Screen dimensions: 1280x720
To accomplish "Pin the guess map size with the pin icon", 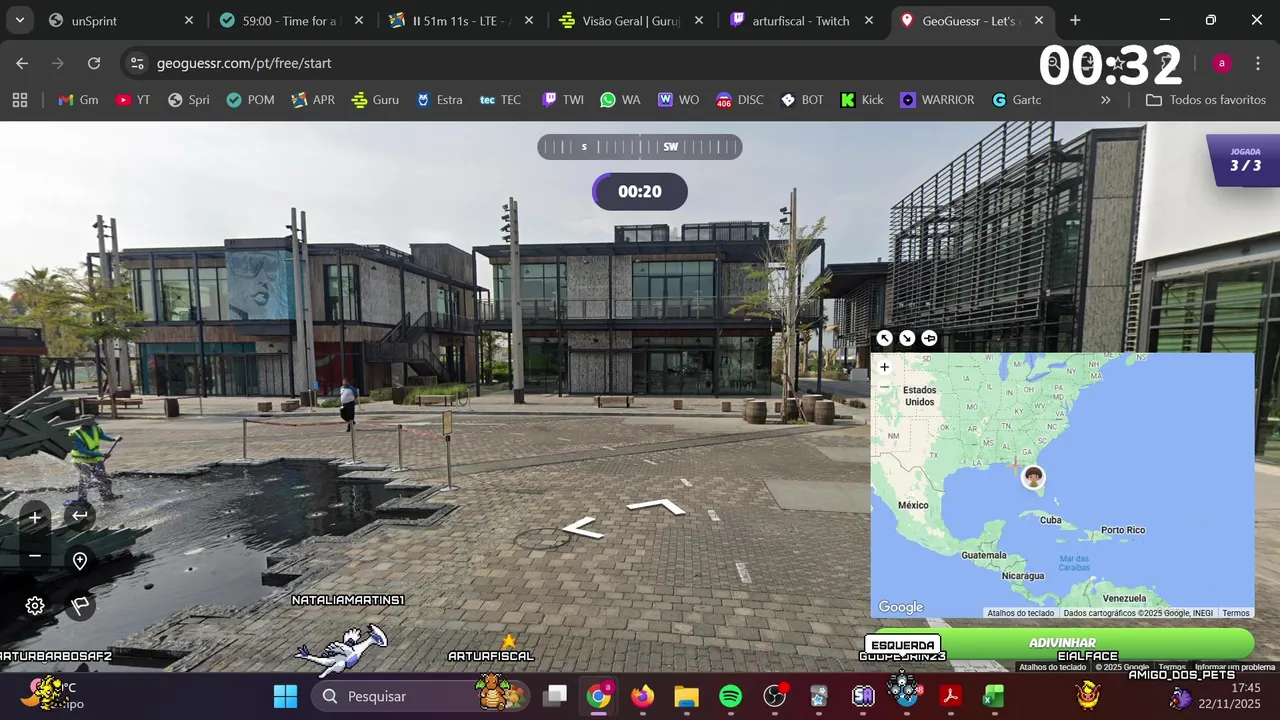I will (x=929, y=338).
